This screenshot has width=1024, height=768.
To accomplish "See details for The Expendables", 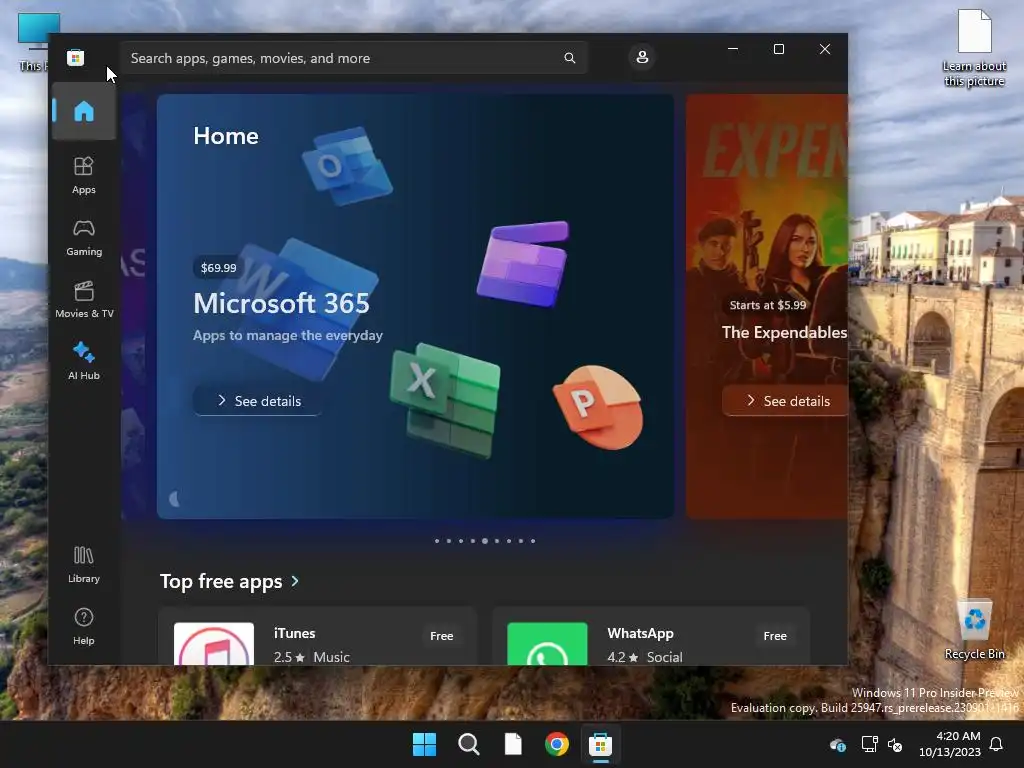I will pyautogui.click(x=786, y=401).
